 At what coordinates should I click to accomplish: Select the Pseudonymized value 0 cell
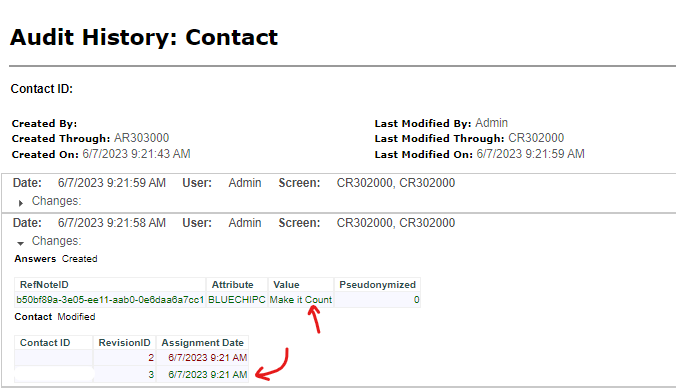coord(377,300)
